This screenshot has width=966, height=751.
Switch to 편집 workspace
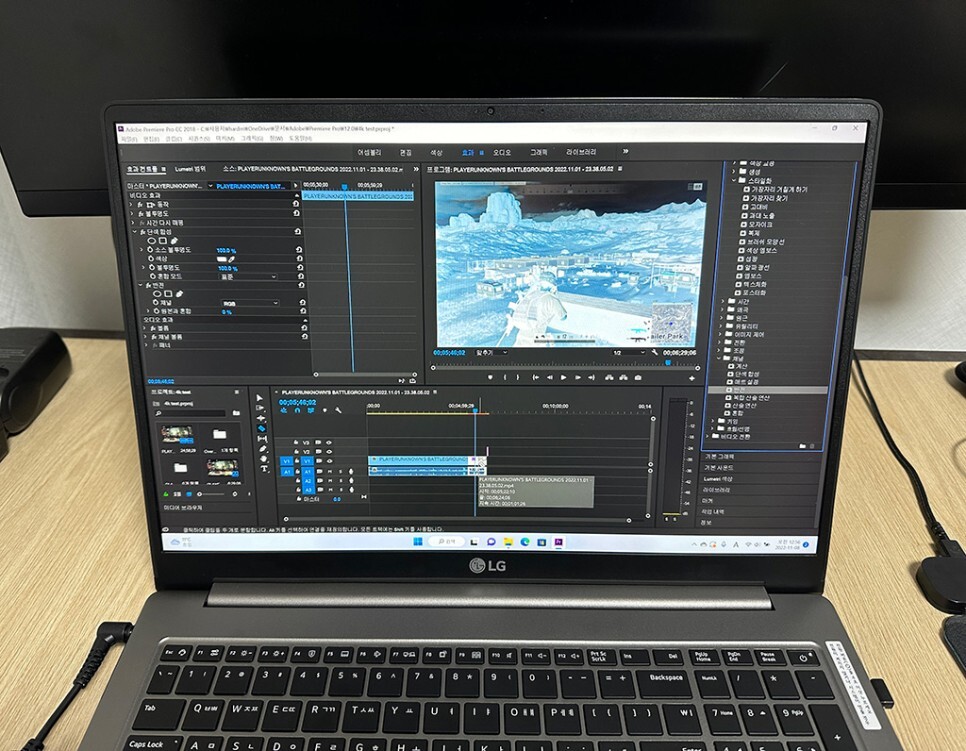click(x=405, y=152)
